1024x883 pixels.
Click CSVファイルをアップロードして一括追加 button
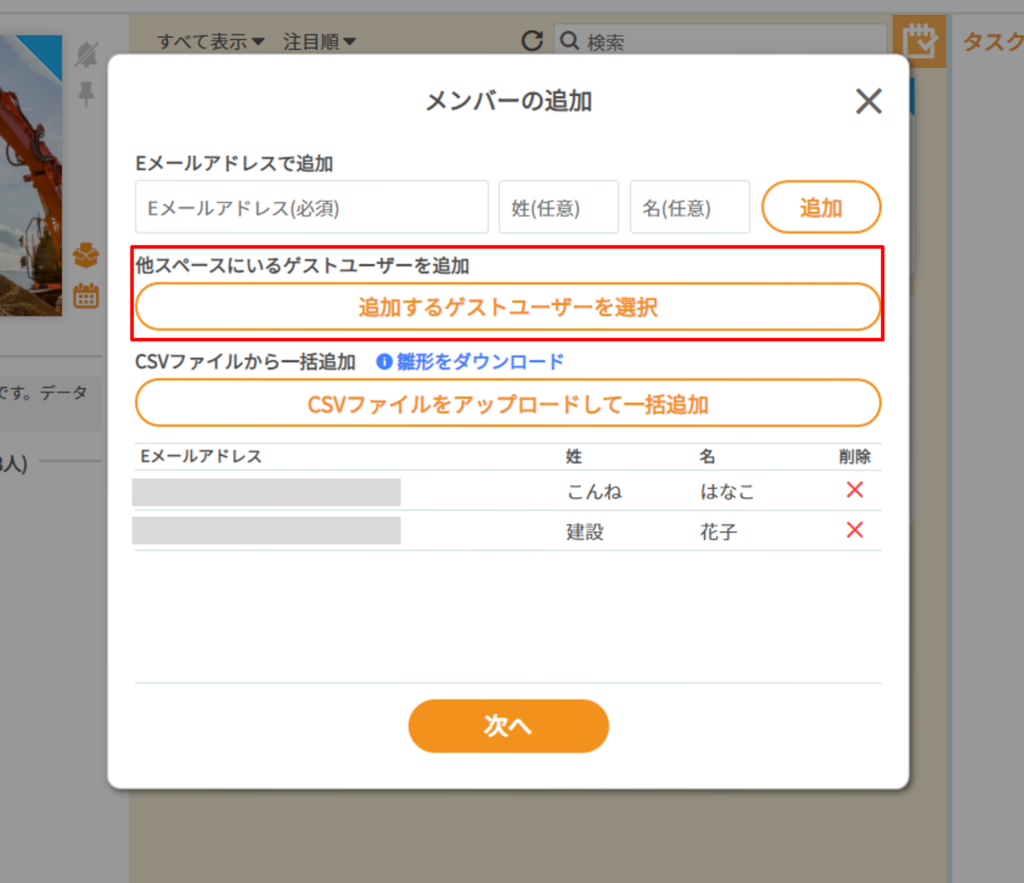[x=508, y=402]
